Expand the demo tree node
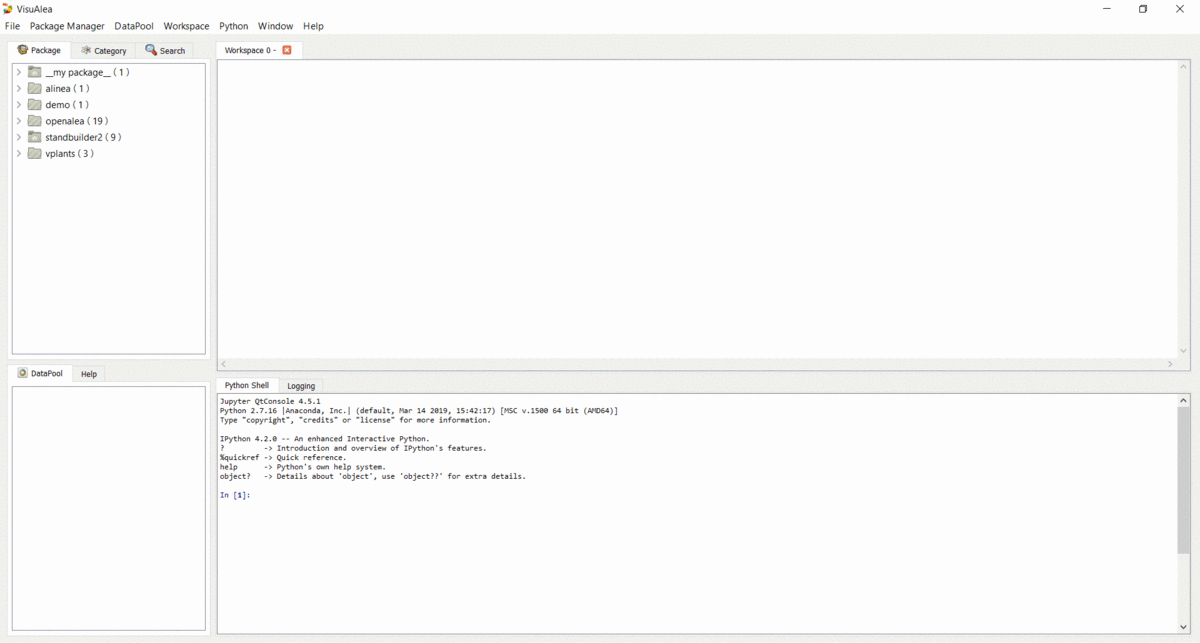1200x643 pixels. click(x=19, y=104)
